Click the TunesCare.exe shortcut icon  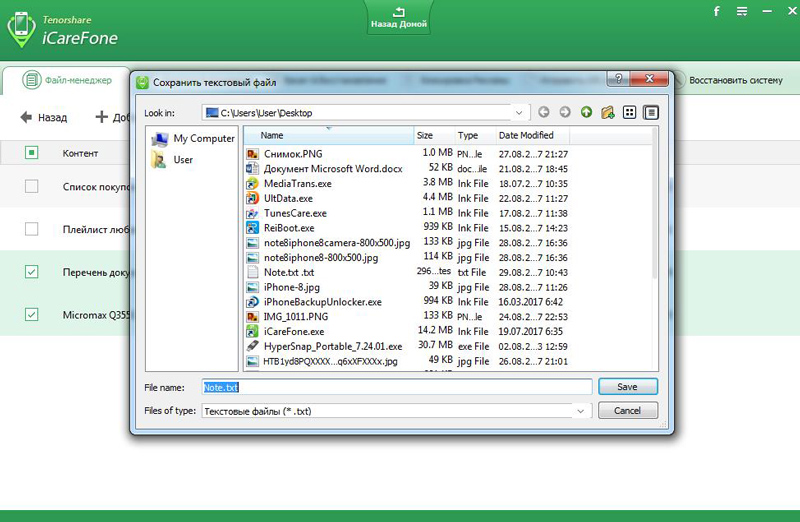click(x=253, y=213)
